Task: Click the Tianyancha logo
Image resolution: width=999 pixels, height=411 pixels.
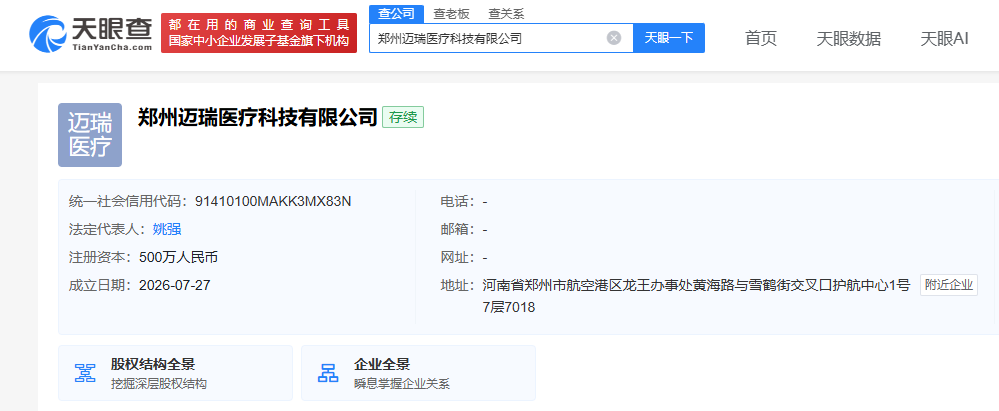Action: click(x=90, y=33)
